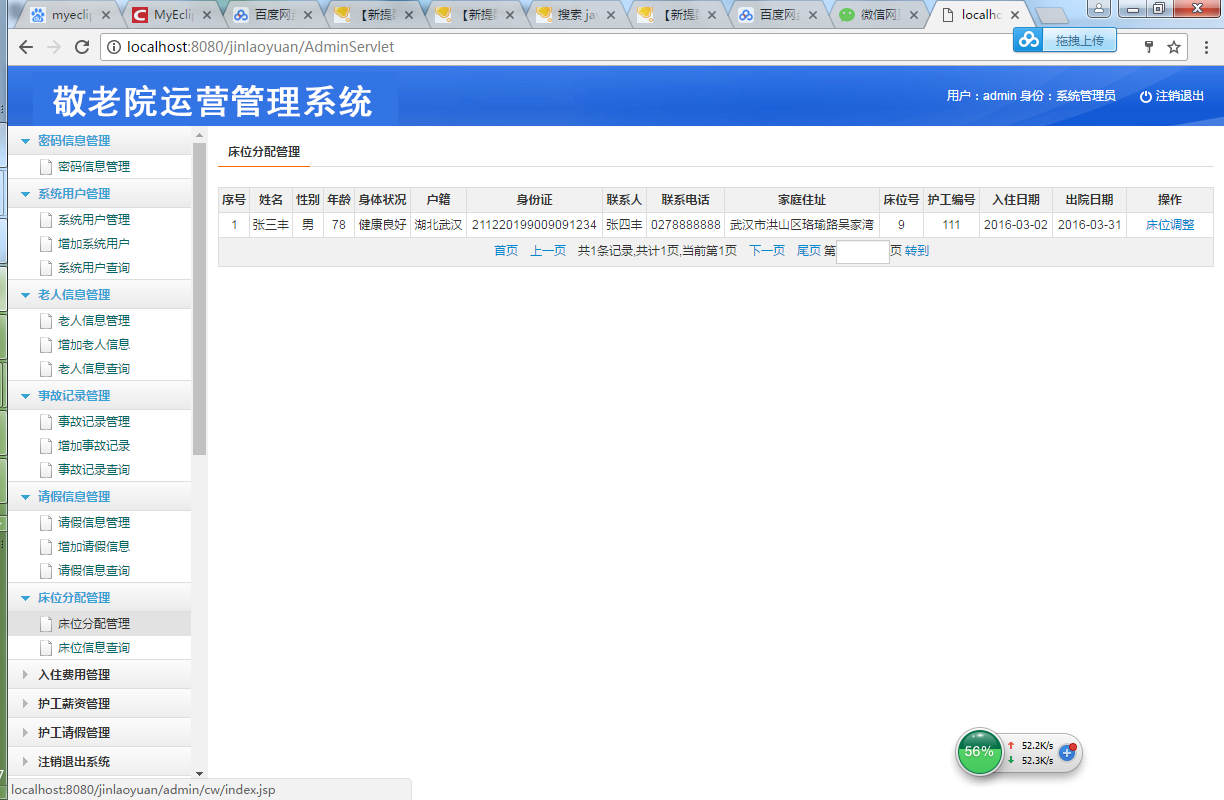Select the 床位分配管理 content tab
The height and width of the screenshot is (800, 1224).
point(264,152)
